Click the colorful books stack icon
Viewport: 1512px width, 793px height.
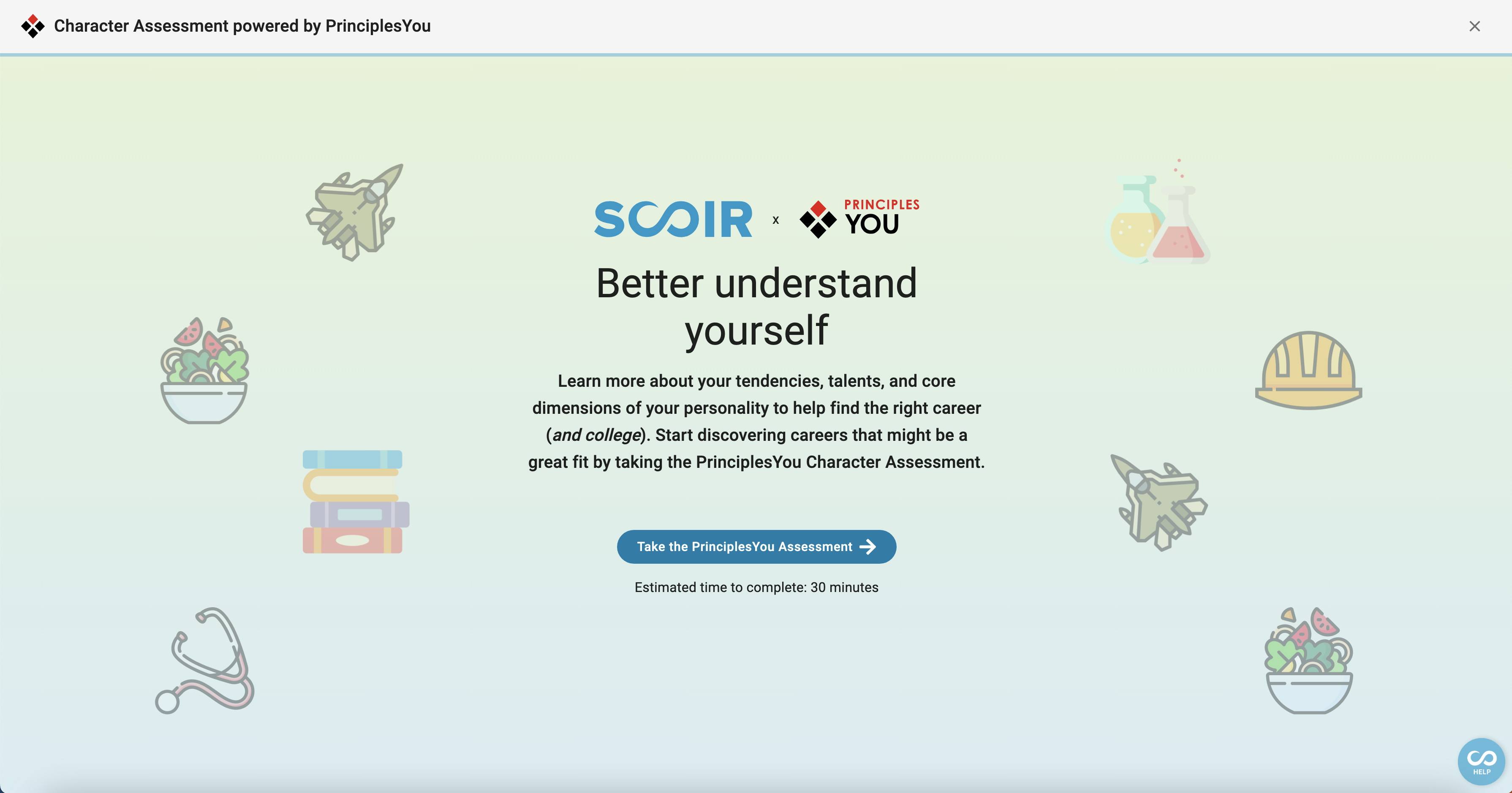tap(355, 500)
